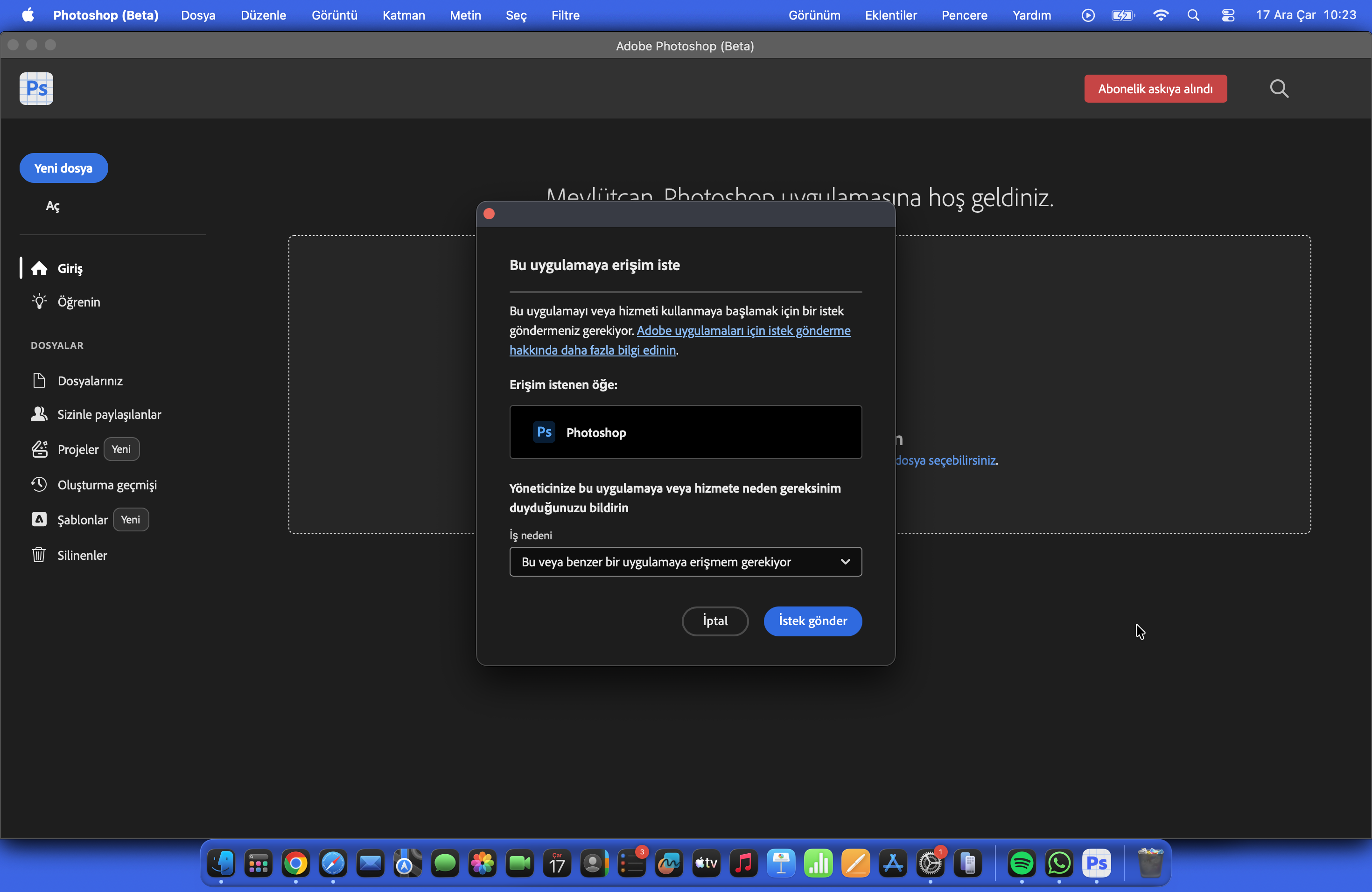
Task: Click the Yeni dosya button
Action: click(x=63, y=168)
